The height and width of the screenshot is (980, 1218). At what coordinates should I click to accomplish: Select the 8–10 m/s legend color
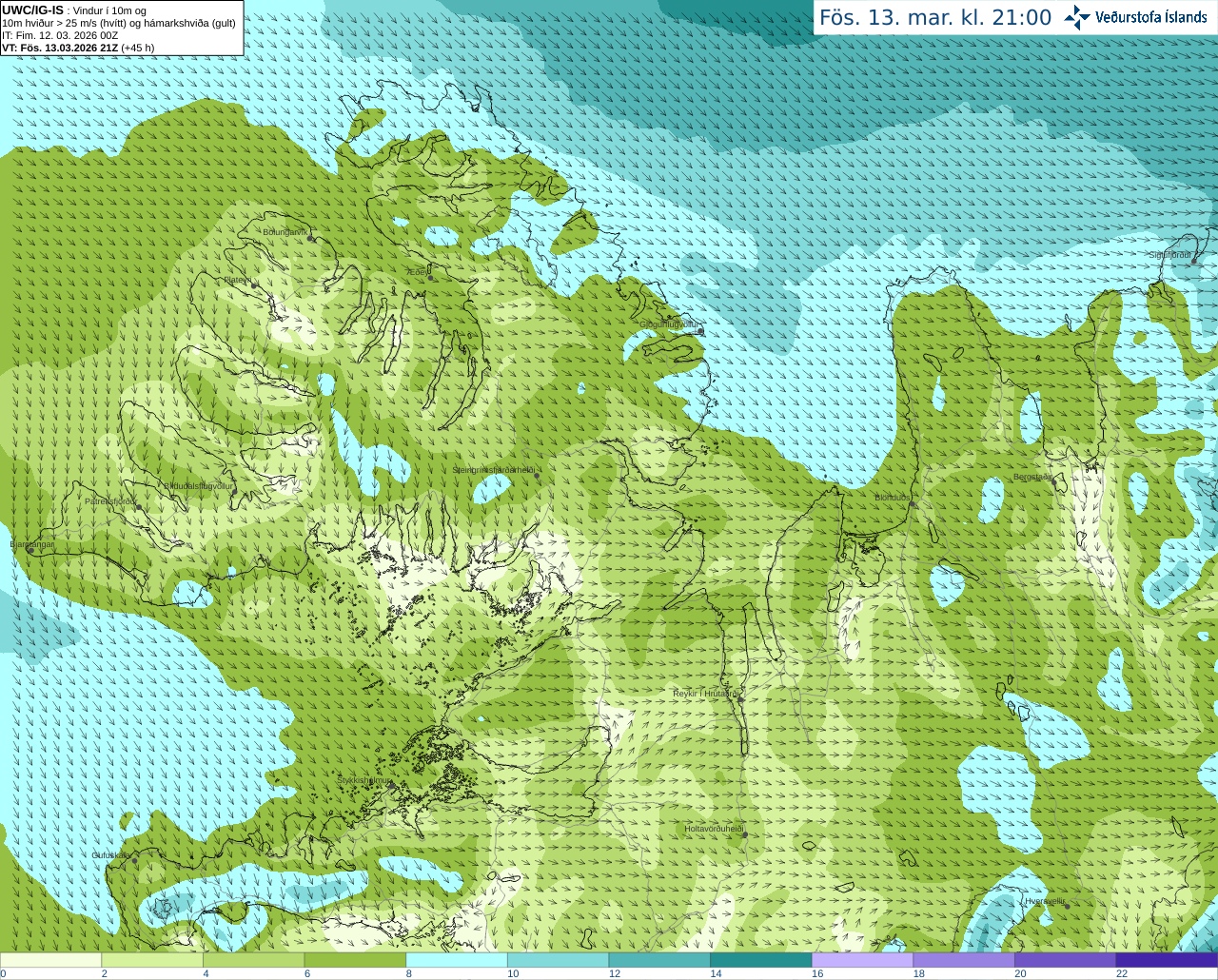(457, 960)
